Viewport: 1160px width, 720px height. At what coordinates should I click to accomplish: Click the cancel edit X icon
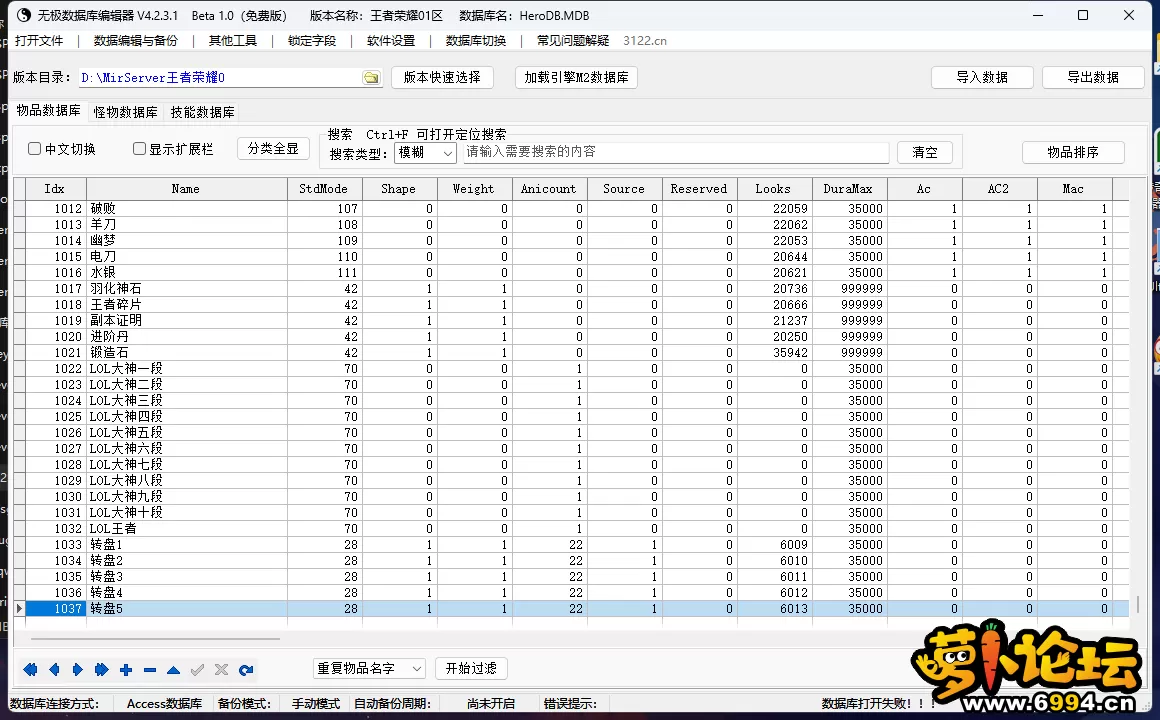point(221,670)
